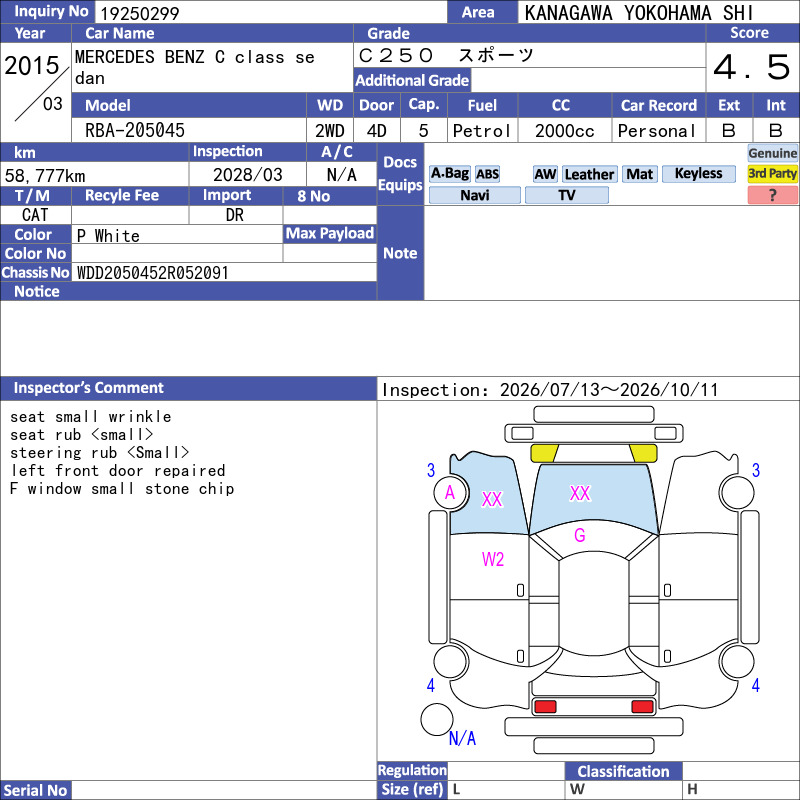The height and width of the screenshot is (800, 800).
Task: Click the rear right wheel circle in the diagram
Action: 737,661
